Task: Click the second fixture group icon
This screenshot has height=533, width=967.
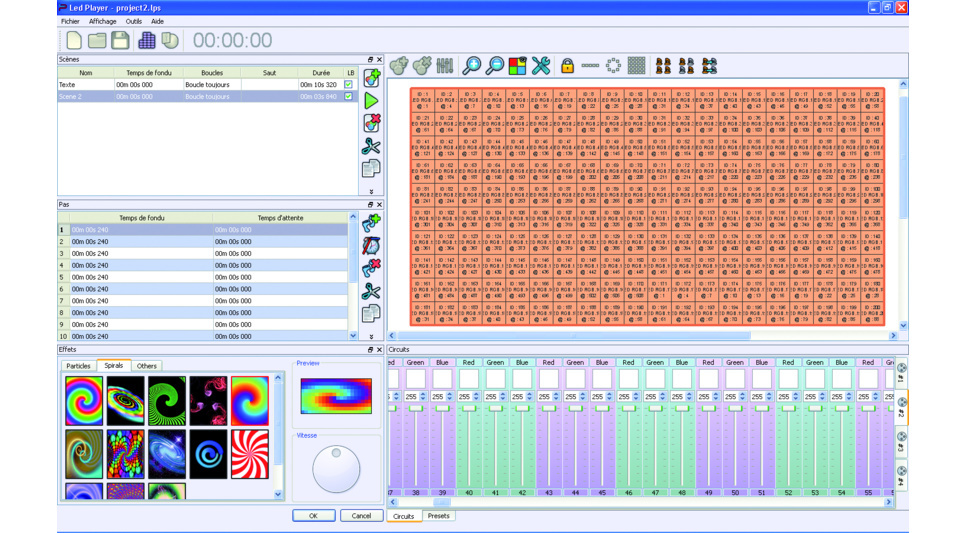Action: (686, 65)
